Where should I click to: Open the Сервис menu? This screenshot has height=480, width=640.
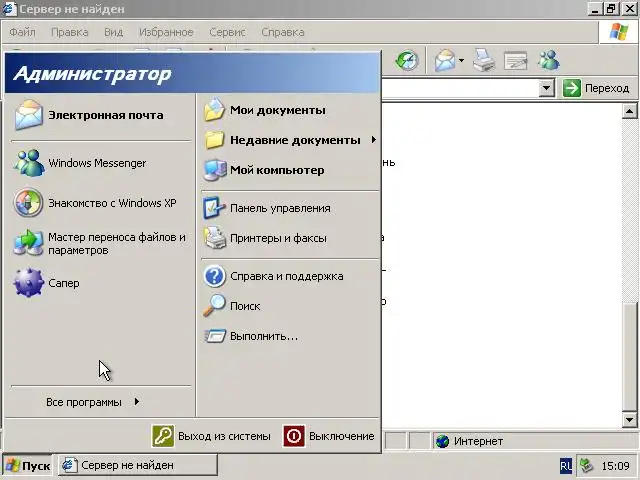pyautogui.click(x=227, y=32)
